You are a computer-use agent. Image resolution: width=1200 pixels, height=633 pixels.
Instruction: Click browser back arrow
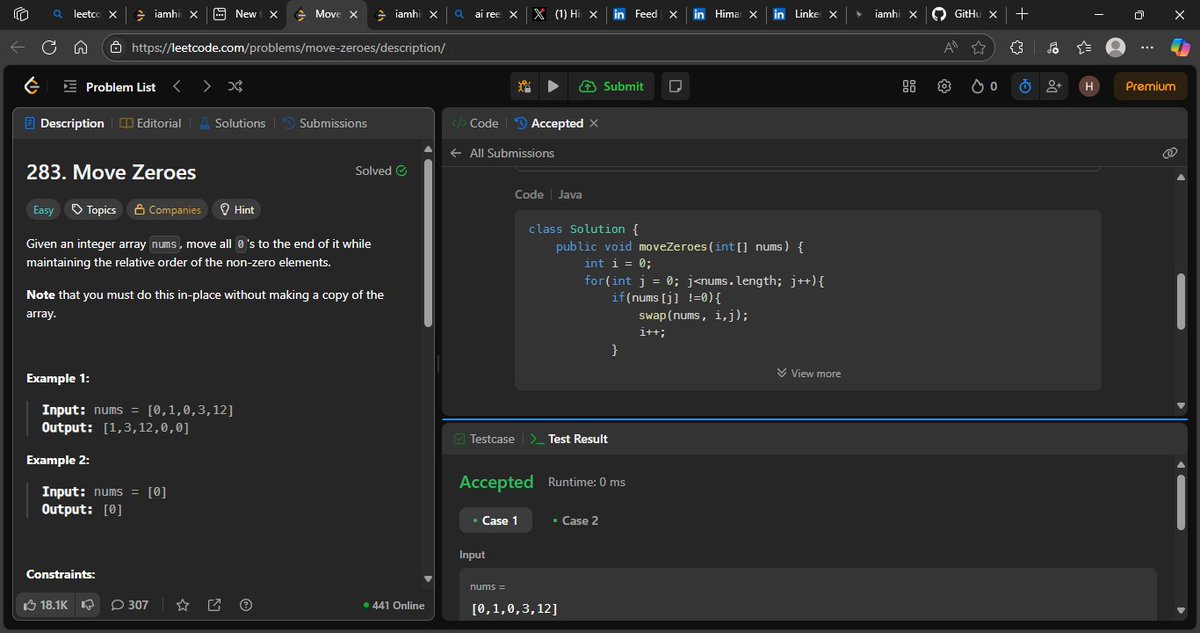coord(18,47)
